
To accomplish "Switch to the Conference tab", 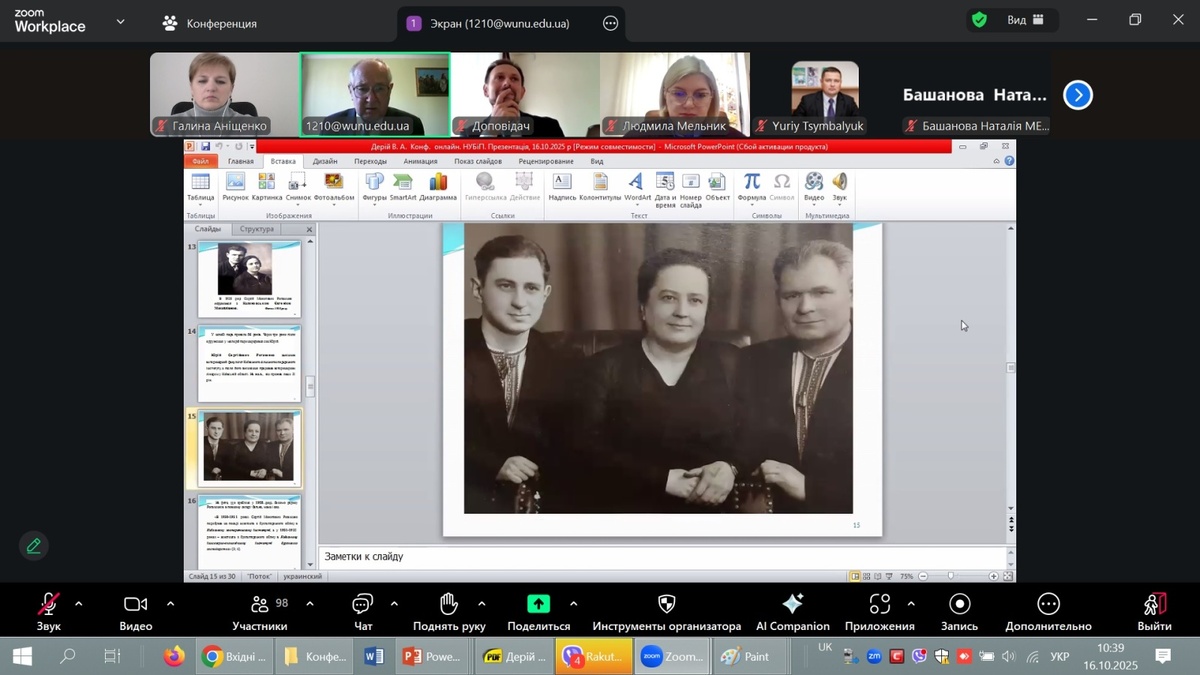I will 210,23.
